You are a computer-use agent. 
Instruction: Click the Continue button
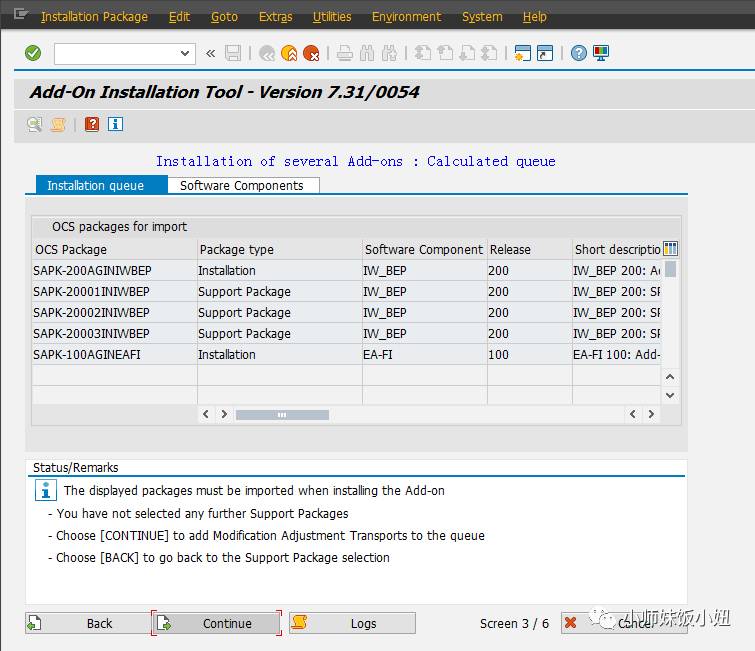(x=216, y=623)
